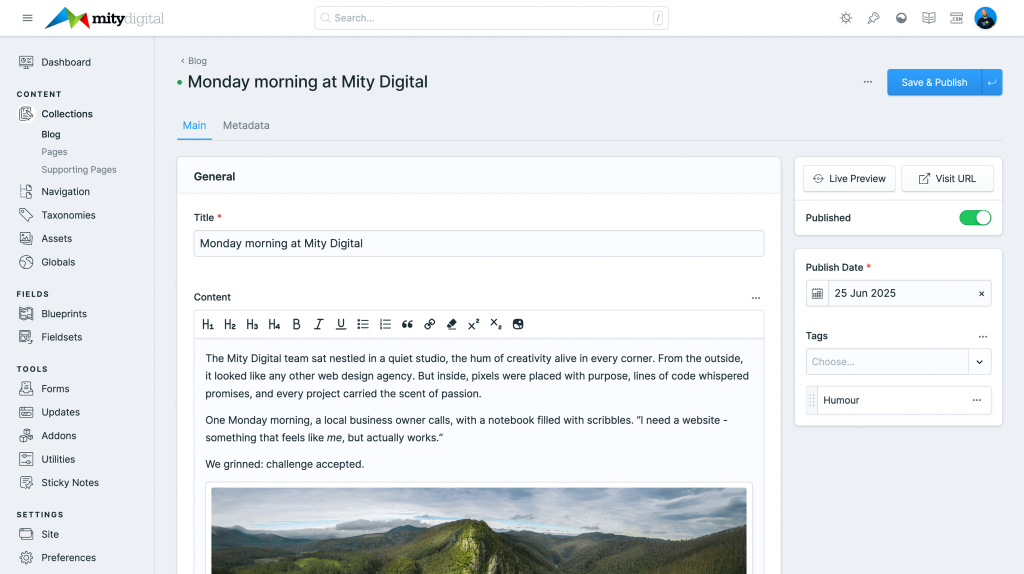Apply bold formatting in the content toolbar
1024x574 pixels.
[x=296, y=324]
